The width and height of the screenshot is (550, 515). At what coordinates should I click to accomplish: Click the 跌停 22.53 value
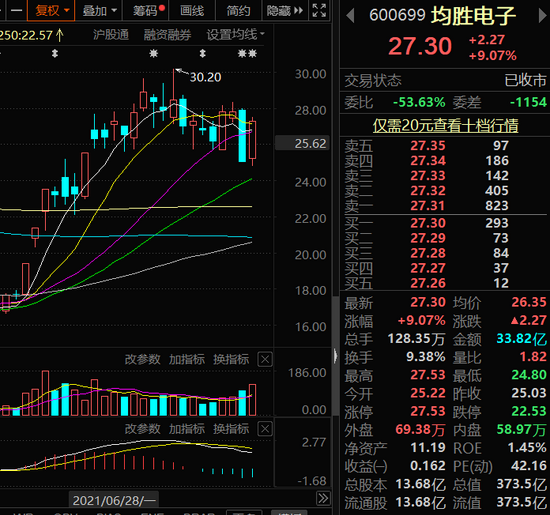coord(529,411)
